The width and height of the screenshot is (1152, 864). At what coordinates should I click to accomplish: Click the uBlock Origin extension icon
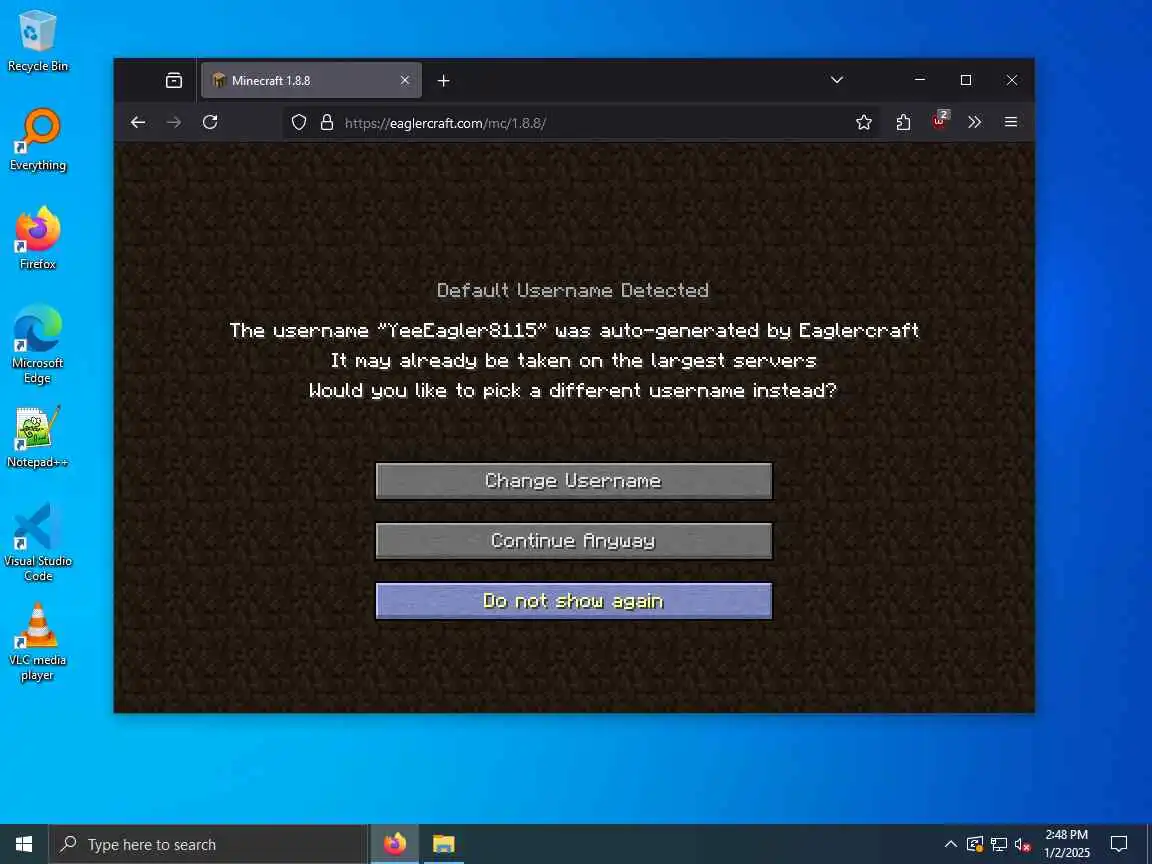[940, 121]
